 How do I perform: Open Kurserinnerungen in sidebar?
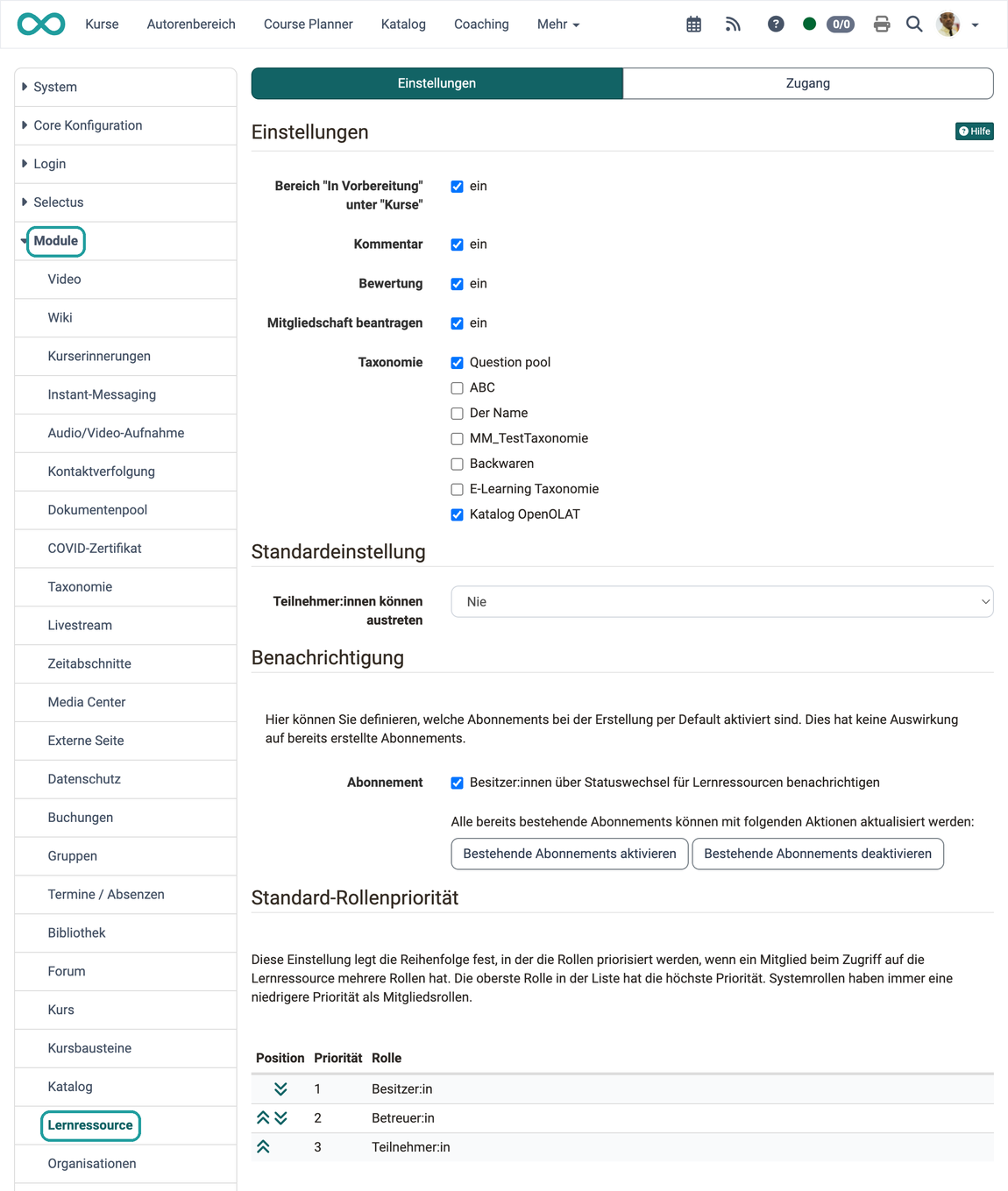point(125,357)
